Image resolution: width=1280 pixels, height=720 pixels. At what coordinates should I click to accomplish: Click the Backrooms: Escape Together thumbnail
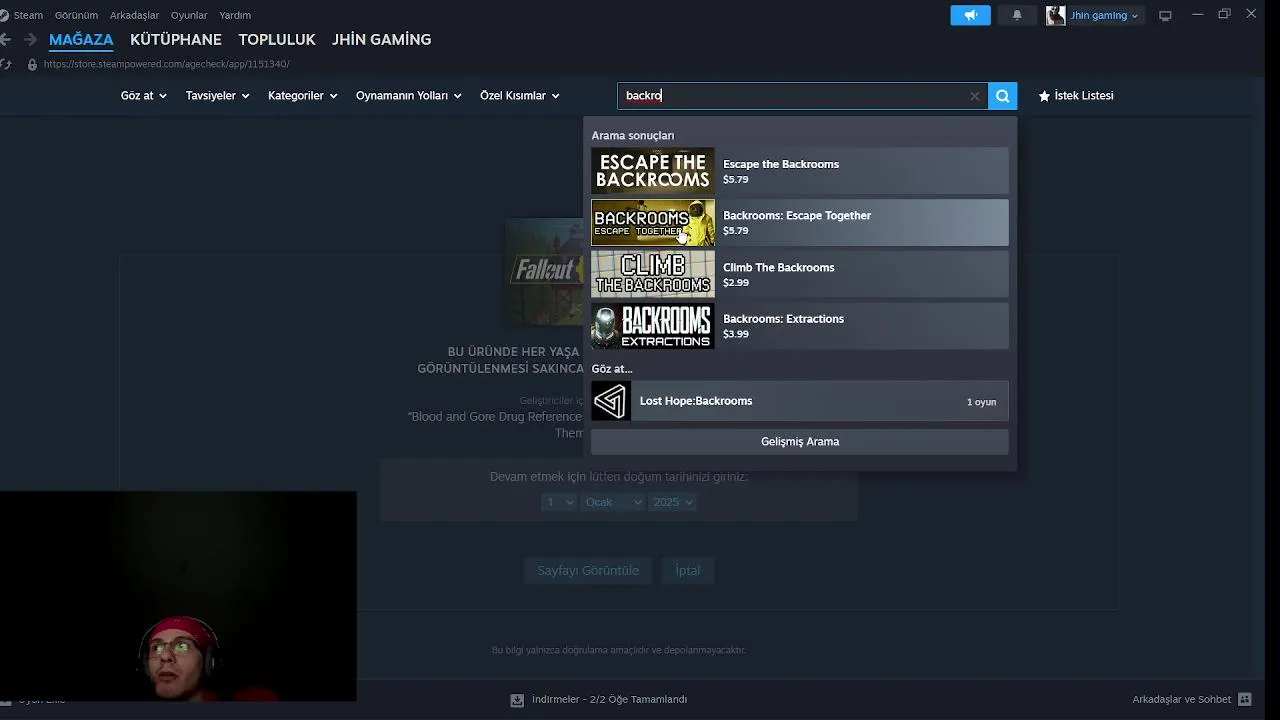tap(653, 223)
